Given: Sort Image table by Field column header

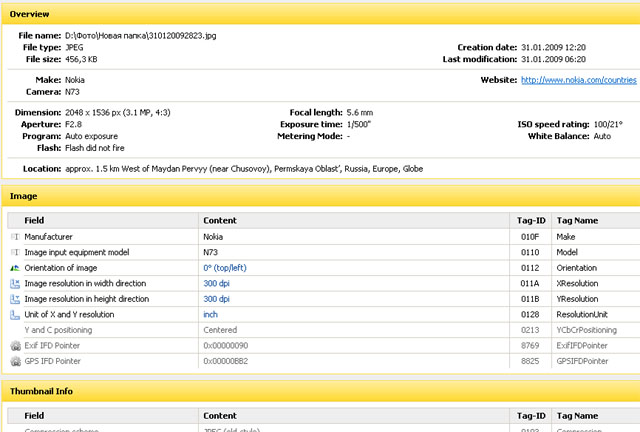Looking at the screenshot, I should [x=34, y=219].
